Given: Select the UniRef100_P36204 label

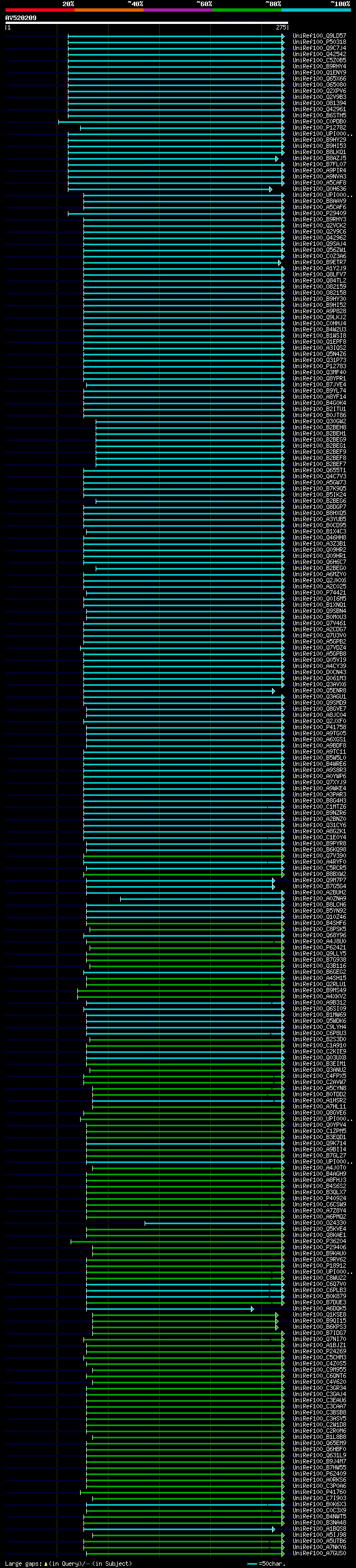Looking at the screenshot, I should (x=319, y=1241).
